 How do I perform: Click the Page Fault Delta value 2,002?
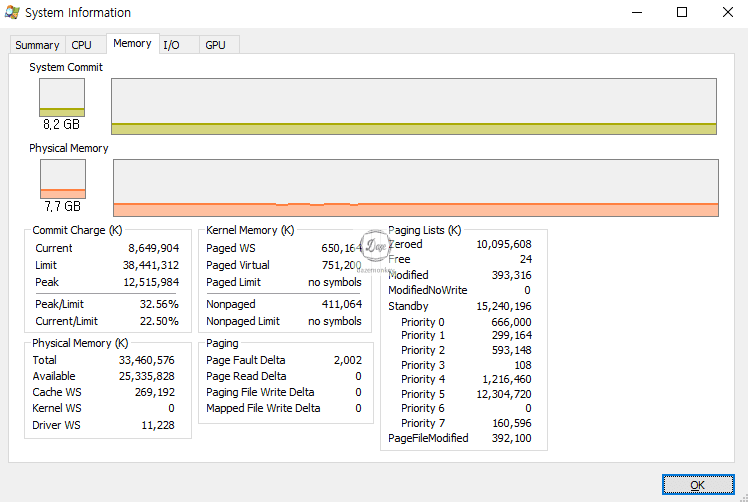(x=348, y=360)
